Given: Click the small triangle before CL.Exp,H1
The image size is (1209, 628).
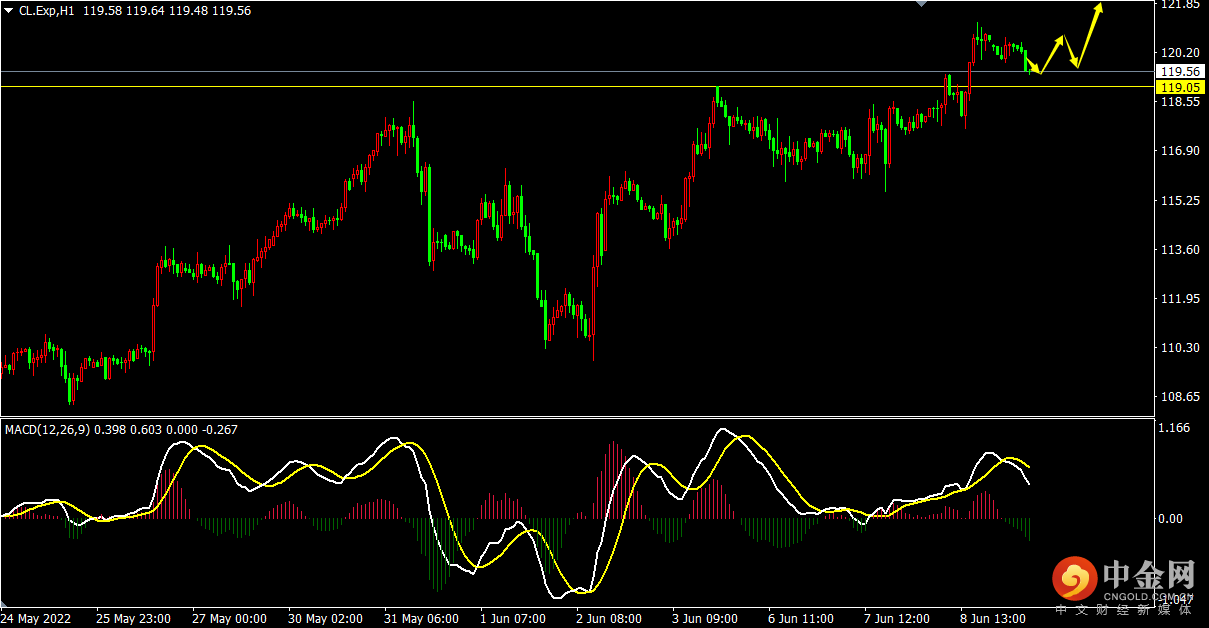Looking at the screenshot, I should pos(9,10).
